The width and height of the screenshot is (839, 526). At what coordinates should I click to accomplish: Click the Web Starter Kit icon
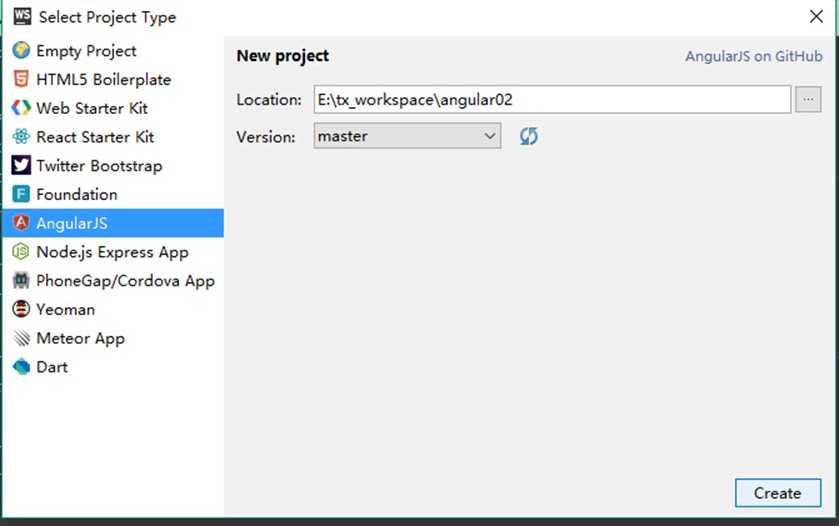point(21,108)
